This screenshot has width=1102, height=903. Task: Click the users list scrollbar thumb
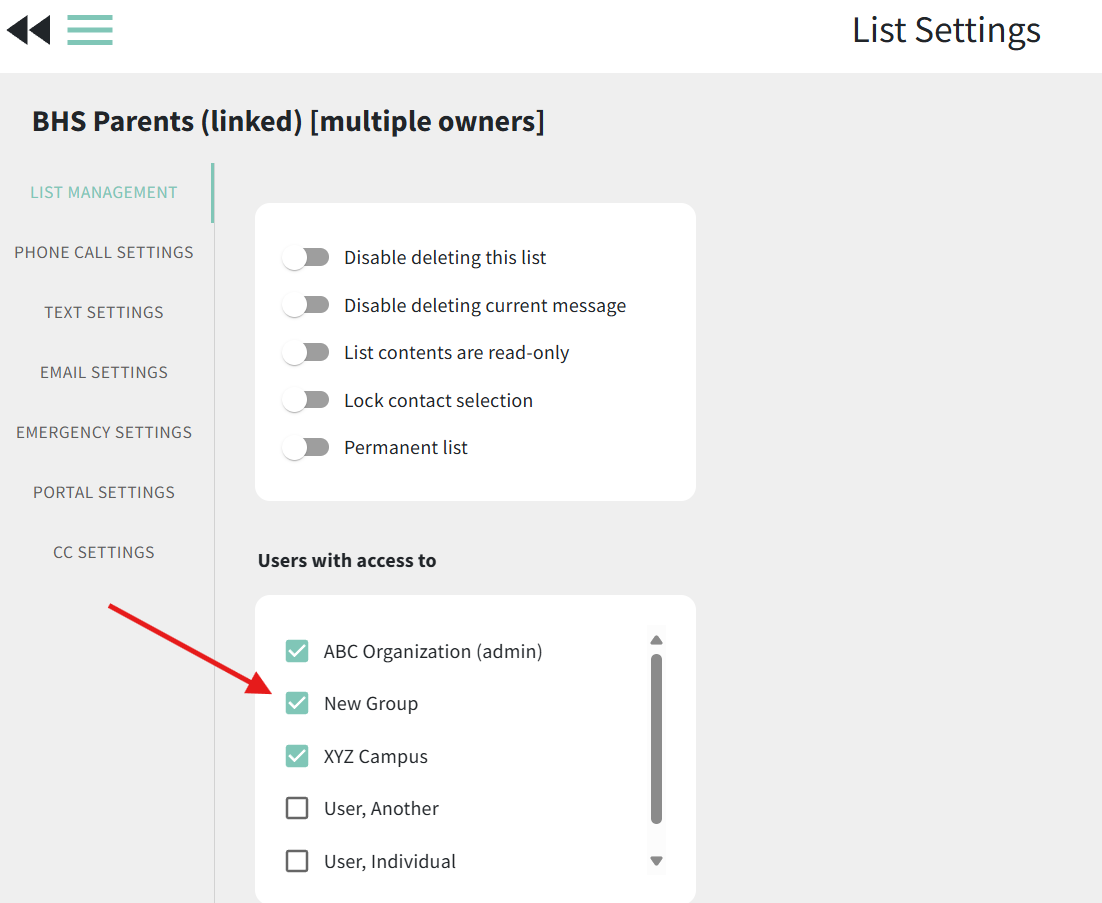pyautogui.click(x=656, y=739)
